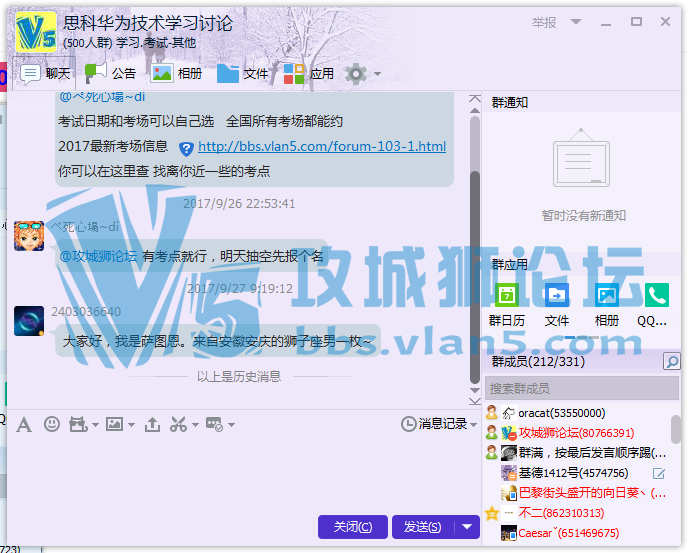This screenshot has width=688, height=553.
Task: Expand the send options dropdown arrow
Action: click(x=467, y=527)
